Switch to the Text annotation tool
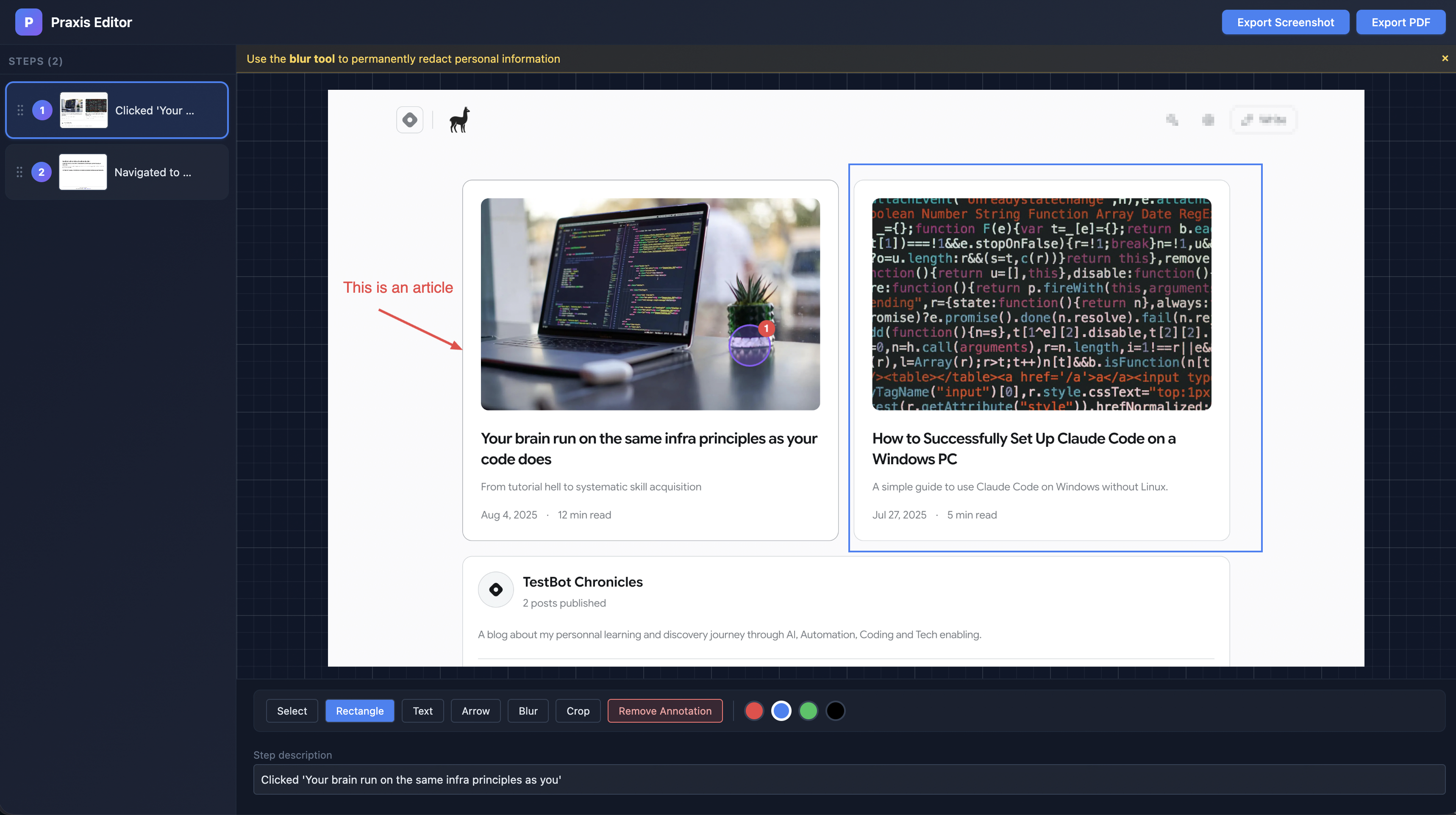Viewport: 1456px width, 815px height. click(422, 710)
